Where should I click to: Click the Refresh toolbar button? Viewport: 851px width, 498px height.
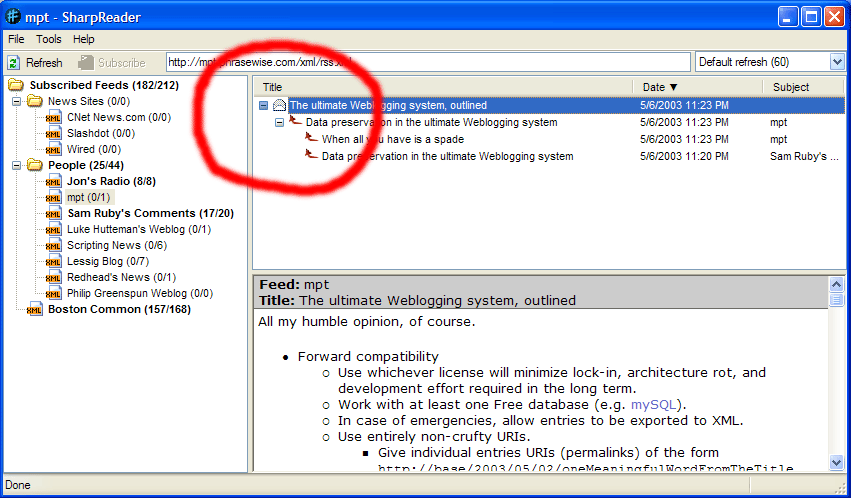coord(35,63)
